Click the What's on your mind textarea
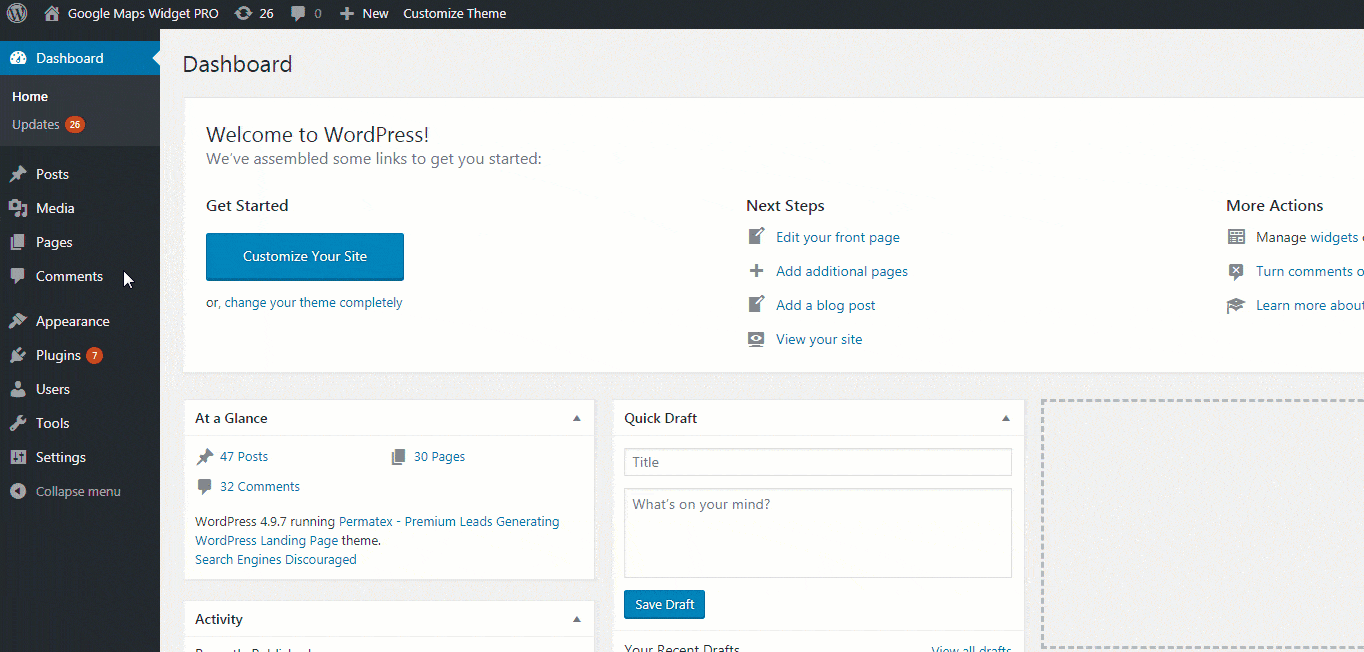The image size is (1364, 652). (818, 533)
